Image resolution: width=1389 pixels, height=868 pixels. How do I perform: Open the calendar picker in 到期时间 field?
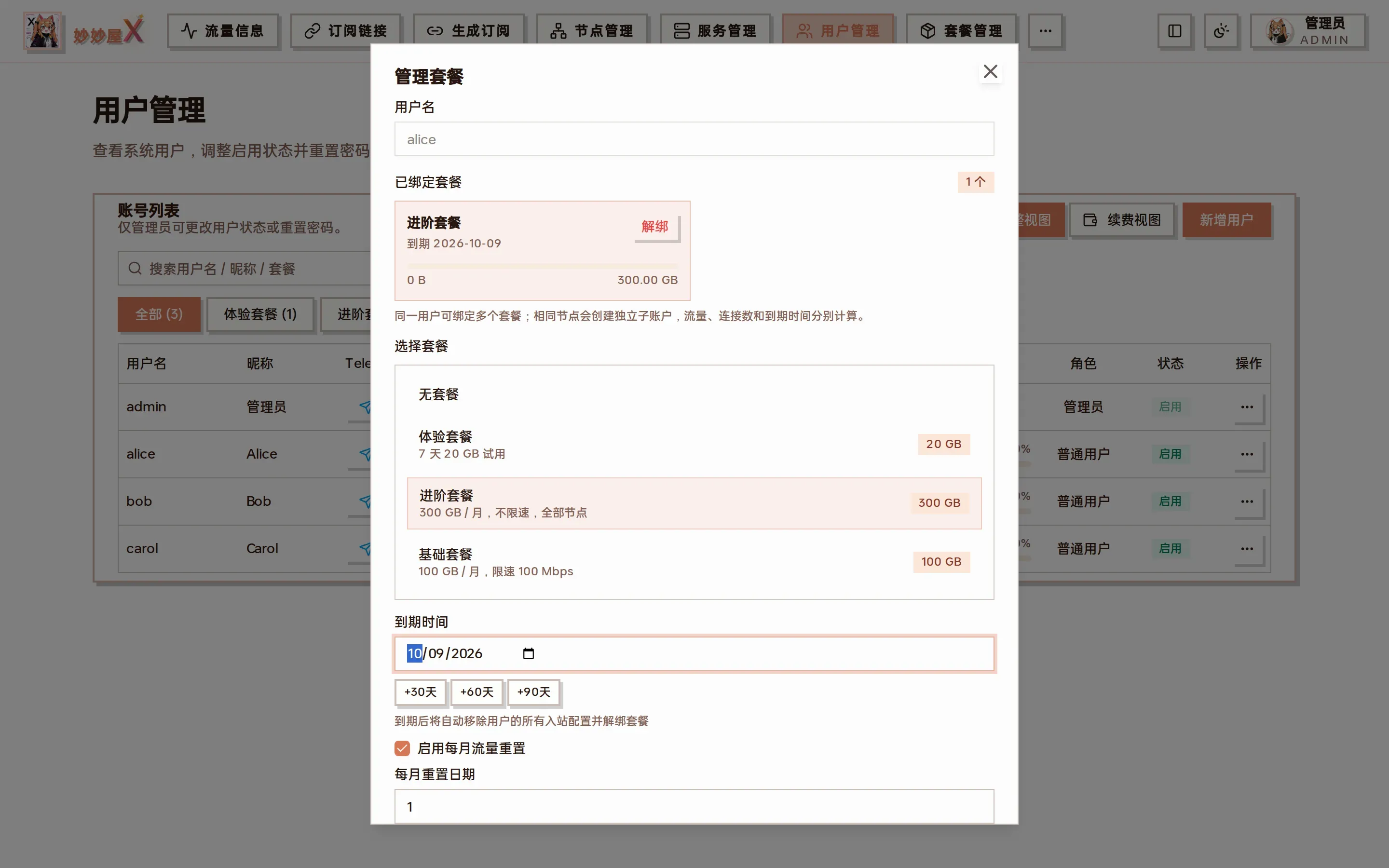pyautogui.click(x=528, y=653)
